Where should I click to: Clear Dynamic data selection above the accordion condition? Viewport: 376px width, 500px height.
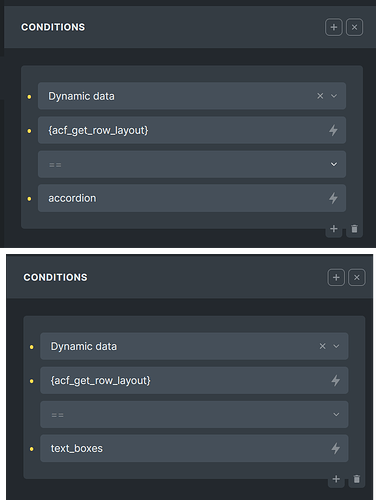320,96
